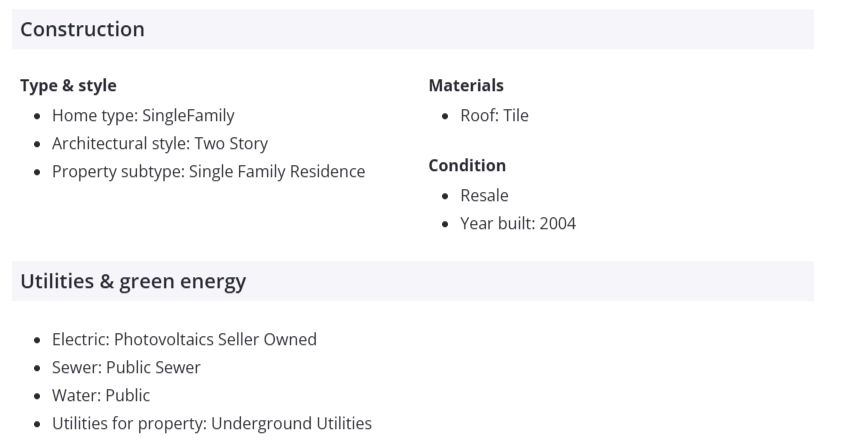Click the Construction section header
Viewport: 847px width, 445px height.
coord(82,30)
